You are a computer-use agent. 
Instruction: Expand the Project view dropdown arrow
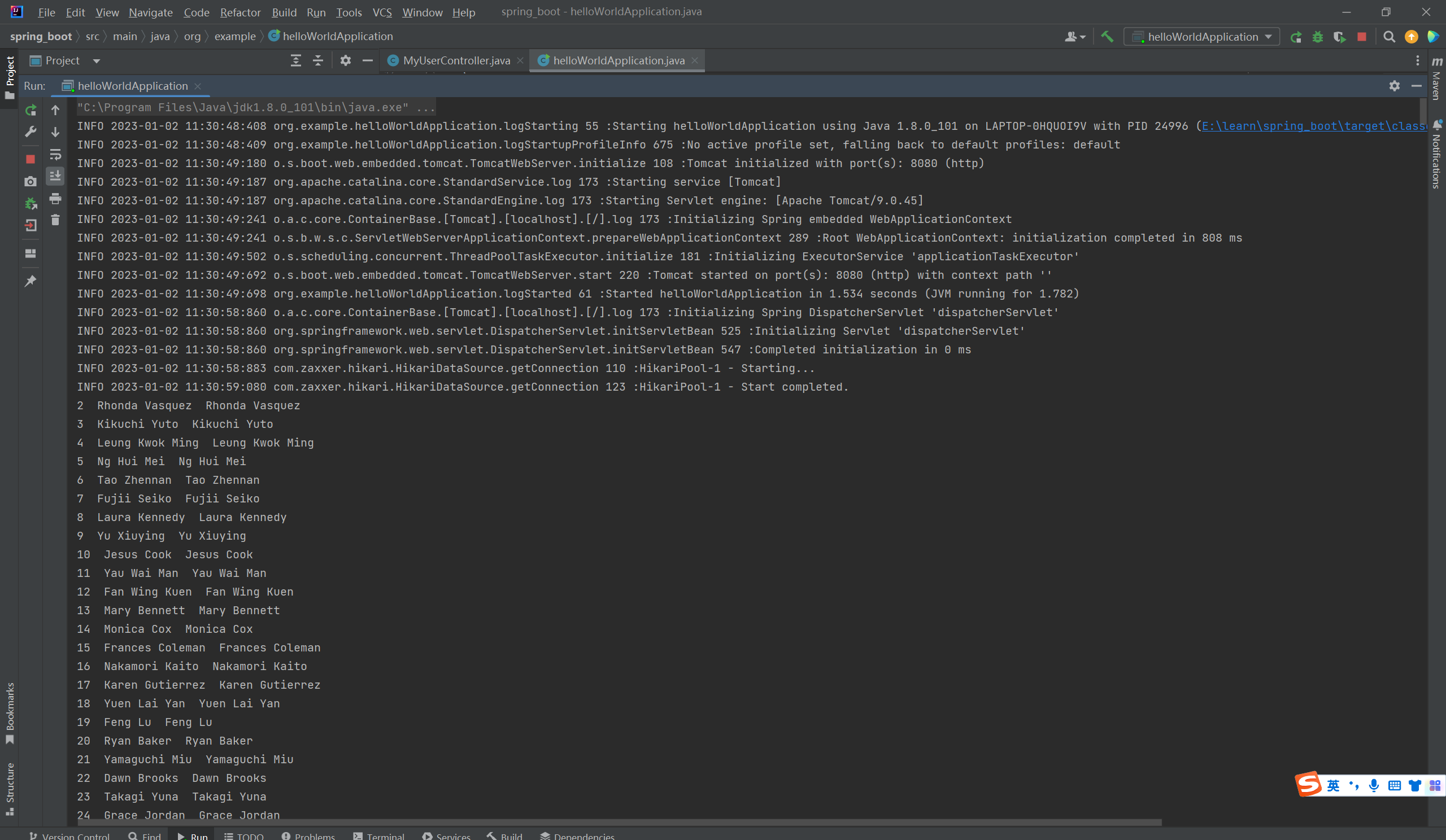tap(97, 61)
